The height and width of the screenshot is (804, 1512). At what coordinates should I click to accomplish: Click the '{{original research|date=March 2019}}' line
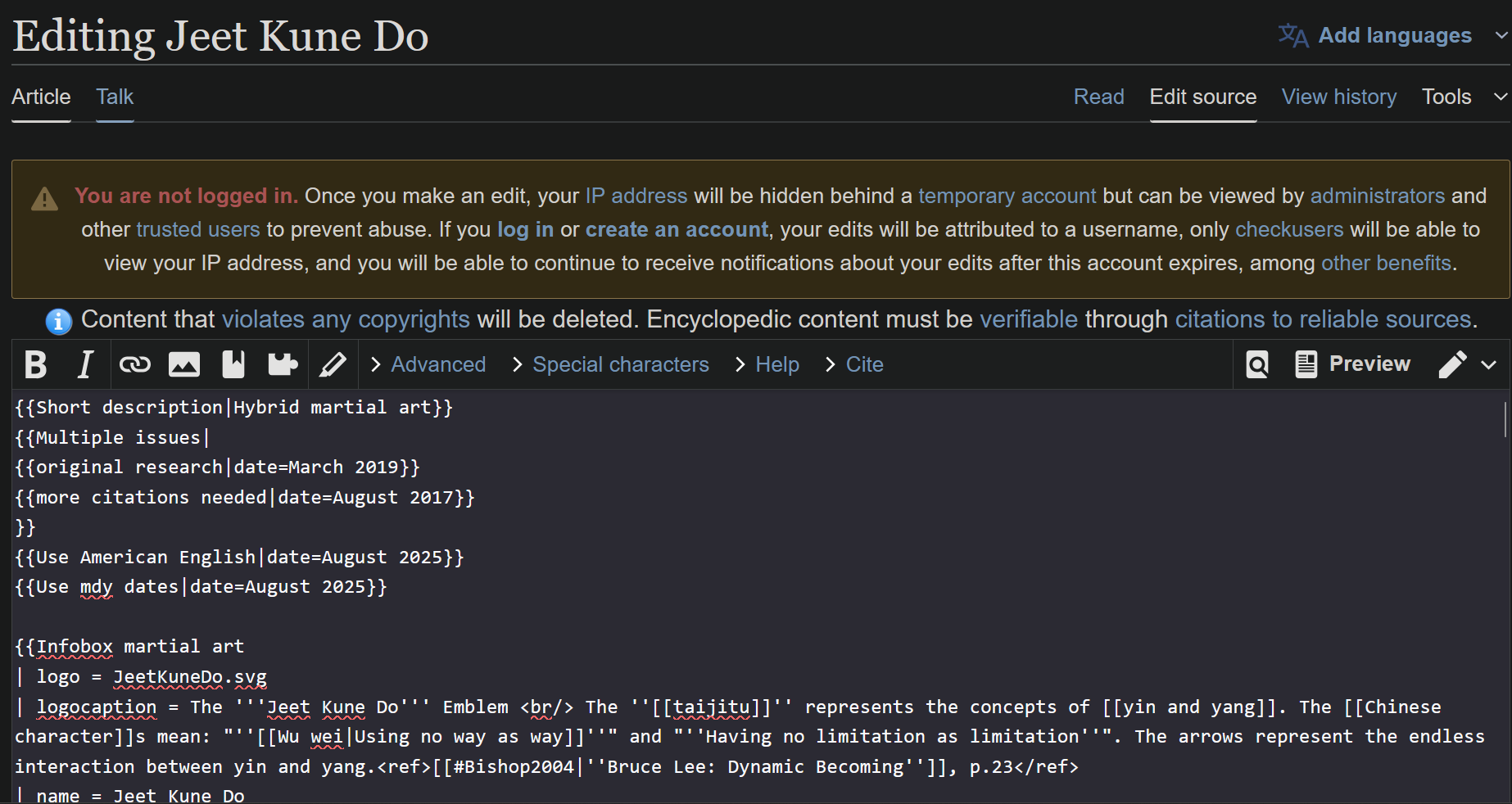point(218,467)
